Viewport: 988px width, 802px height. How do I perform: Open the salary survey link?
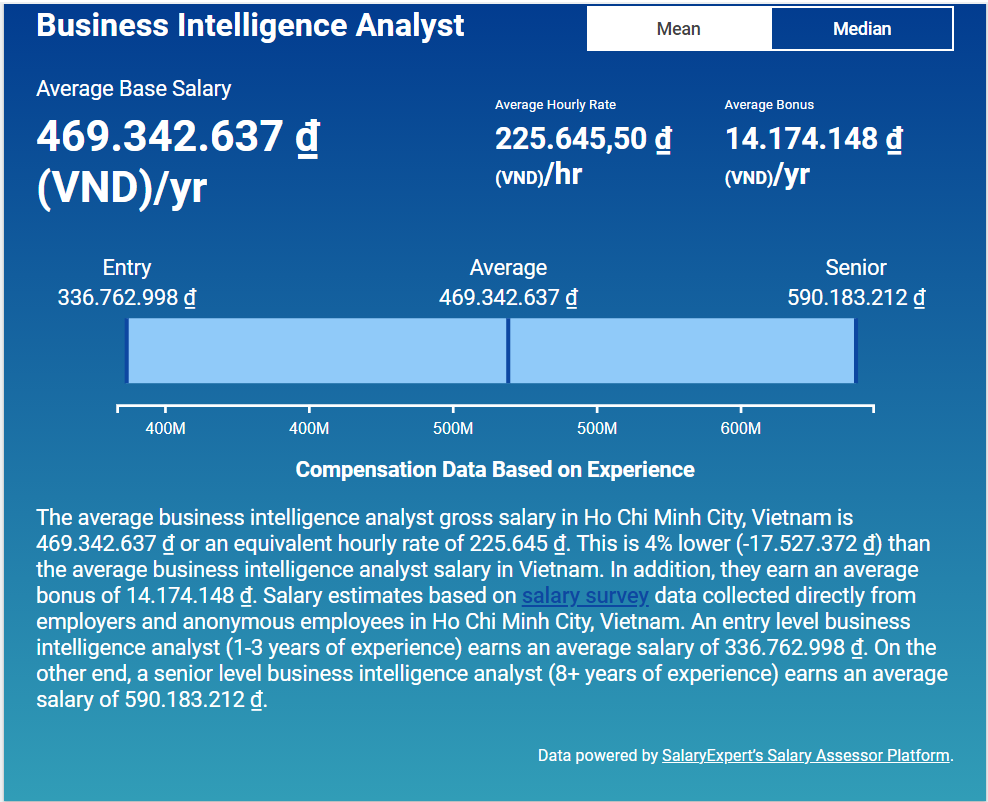coord(585,597)
